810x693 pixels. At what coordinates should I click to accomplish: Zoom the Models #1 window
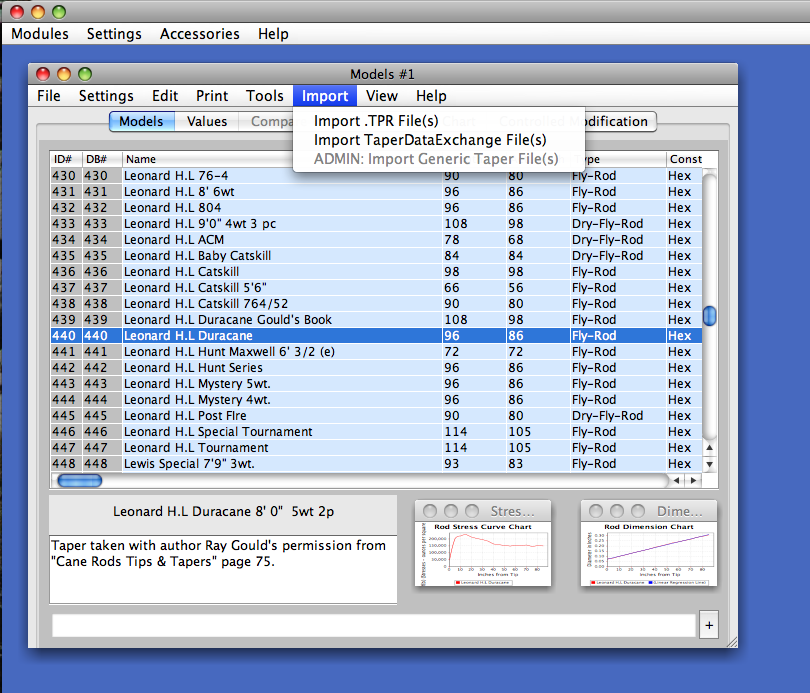(x=85, y=74)
